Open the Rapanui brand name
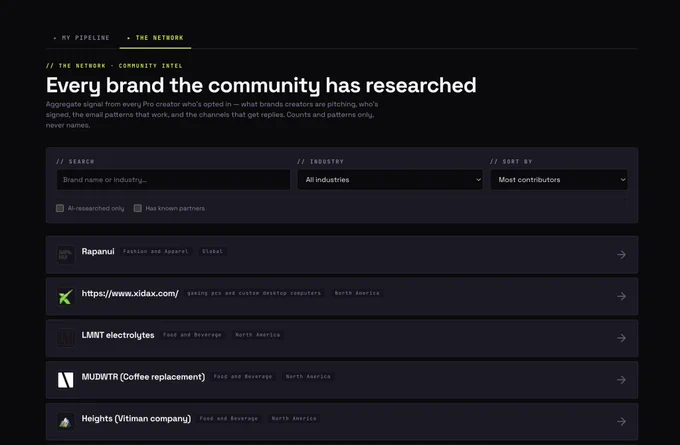Viewport: 680px width, 445px height. (x=98, y=252)
